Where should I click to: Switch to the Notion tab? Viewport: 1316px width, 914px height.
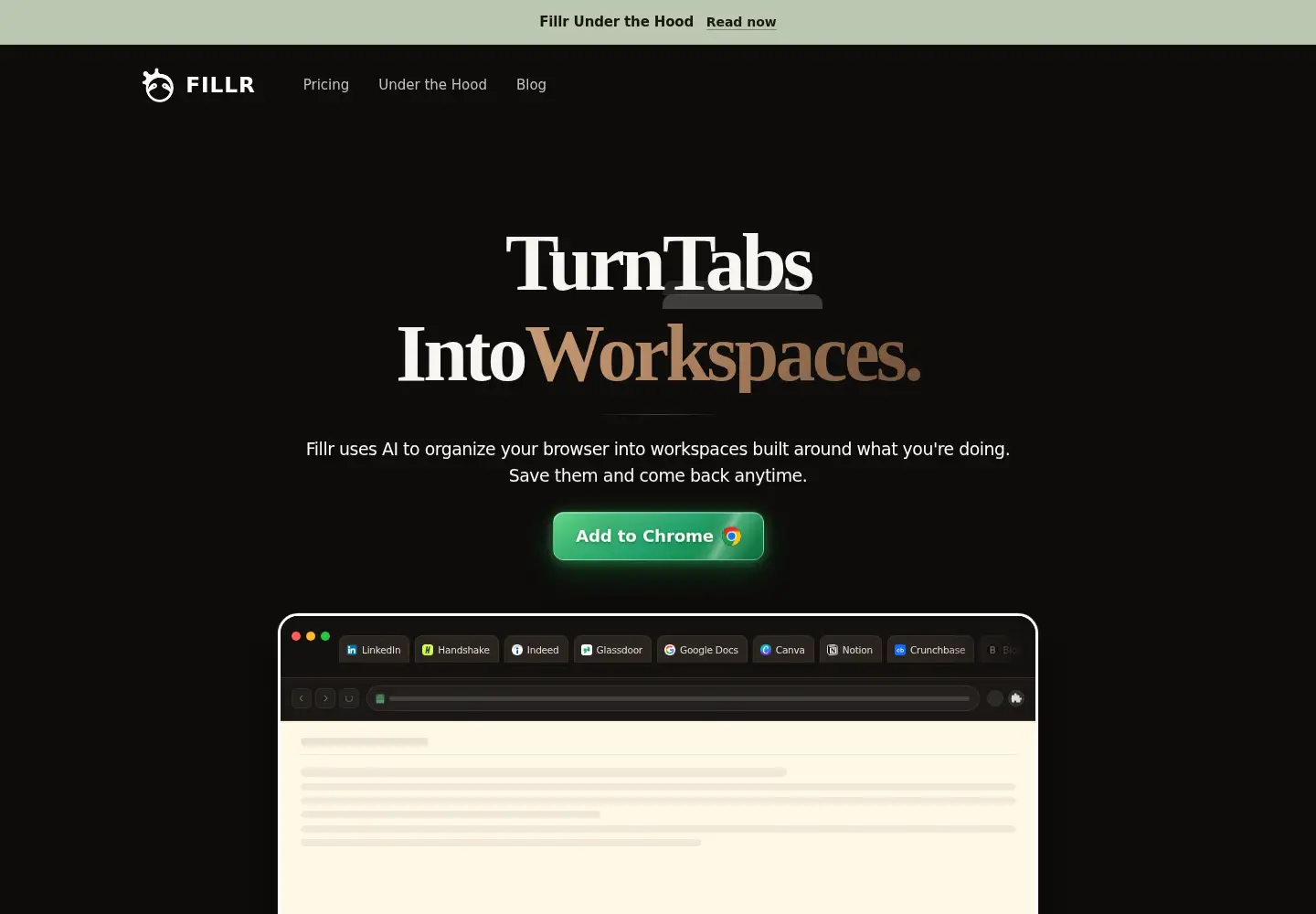[851, 650]
